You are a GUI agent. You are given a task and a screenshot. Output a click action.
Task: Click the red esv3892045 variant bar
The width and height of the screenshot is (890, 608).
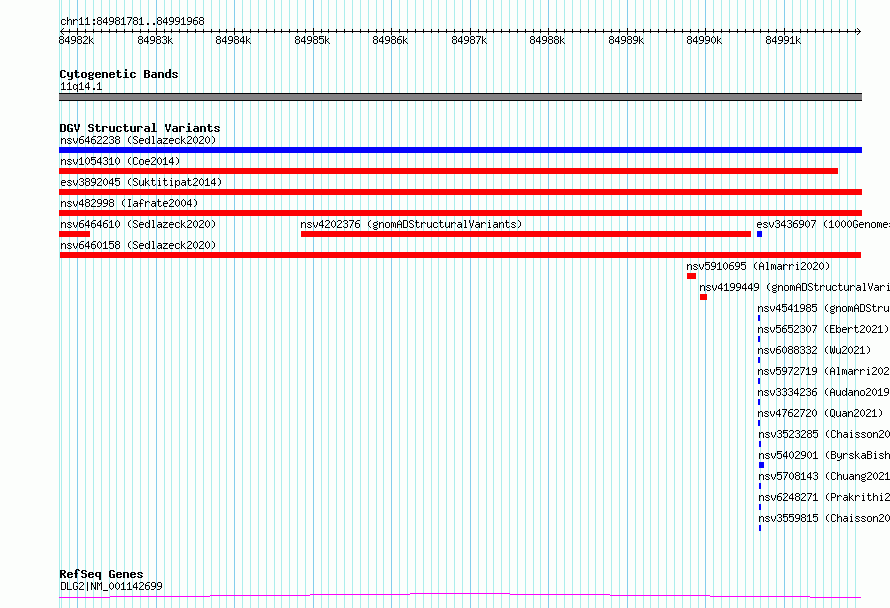460,192
